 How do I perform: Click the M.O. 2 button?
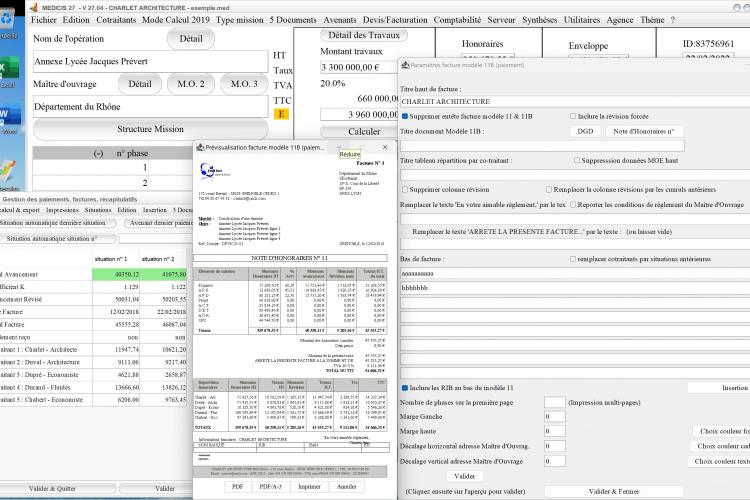(x=191, y=84)
